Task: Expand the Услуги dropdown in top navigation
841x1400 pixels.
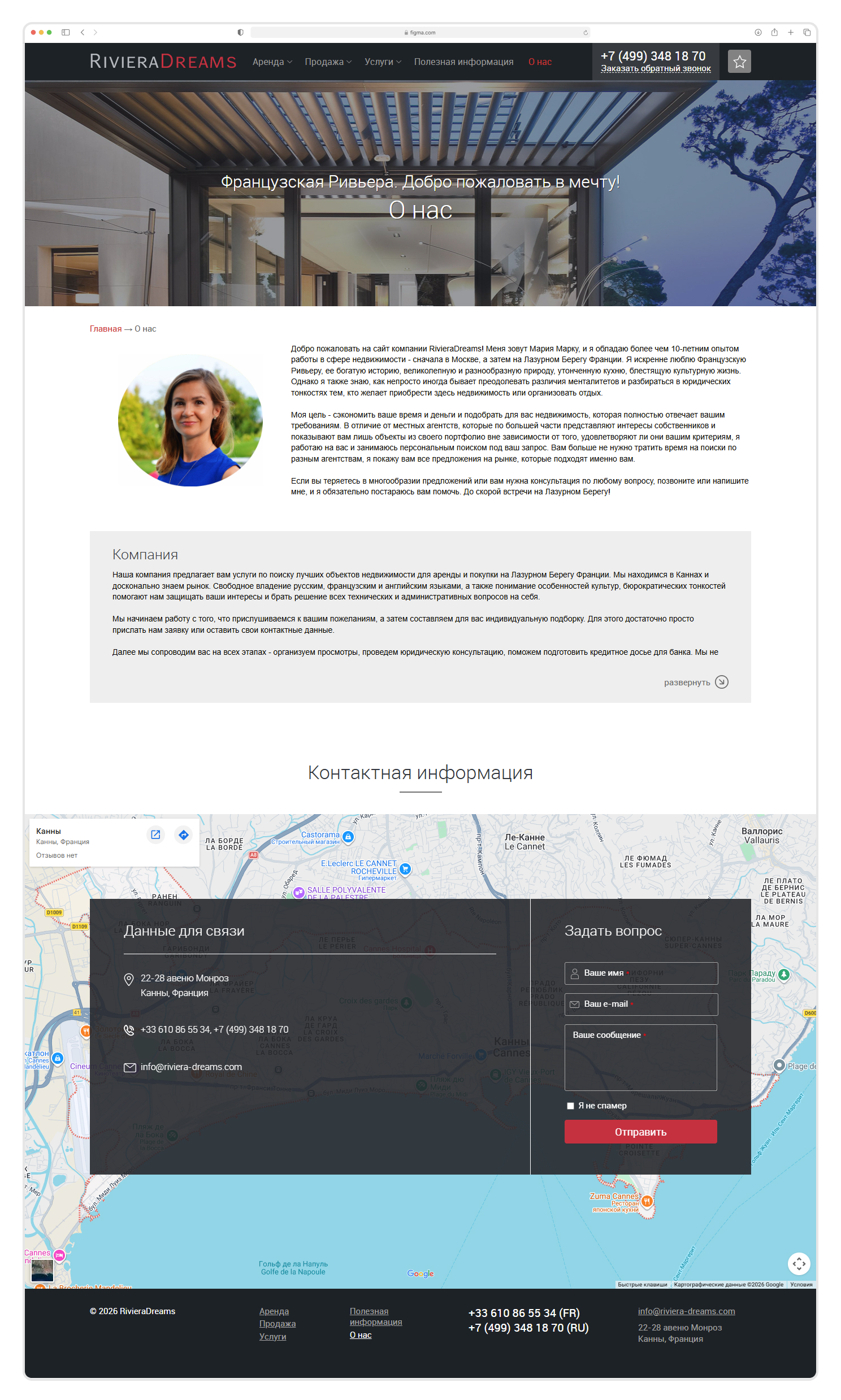Action: (x=383, y=62)
